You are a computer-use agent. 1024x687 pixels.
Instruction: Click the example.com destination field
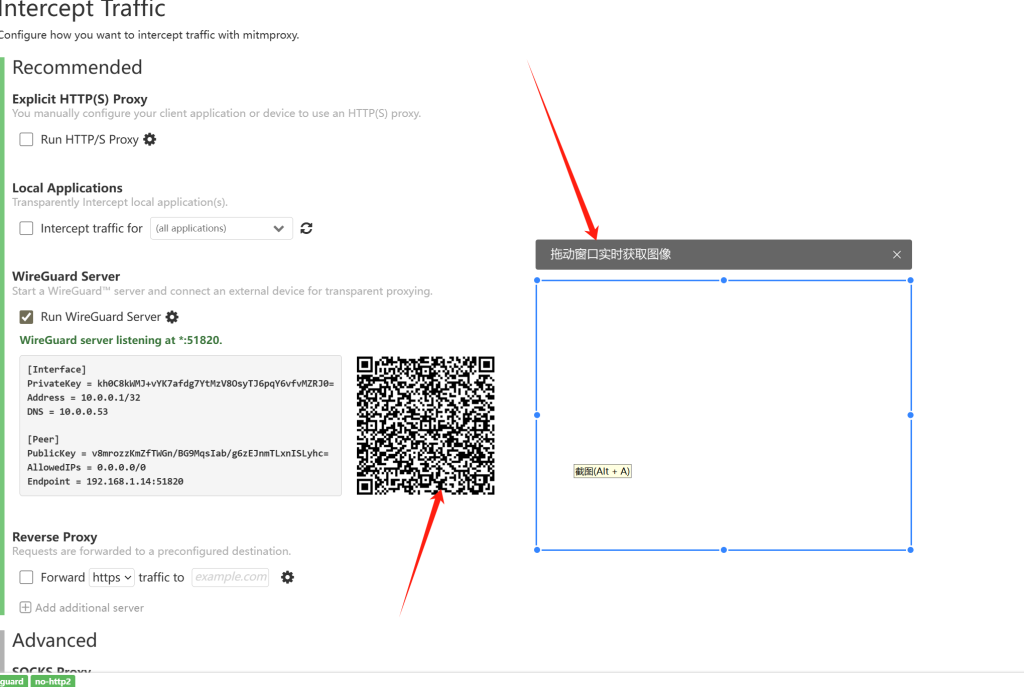coord(230,577)
